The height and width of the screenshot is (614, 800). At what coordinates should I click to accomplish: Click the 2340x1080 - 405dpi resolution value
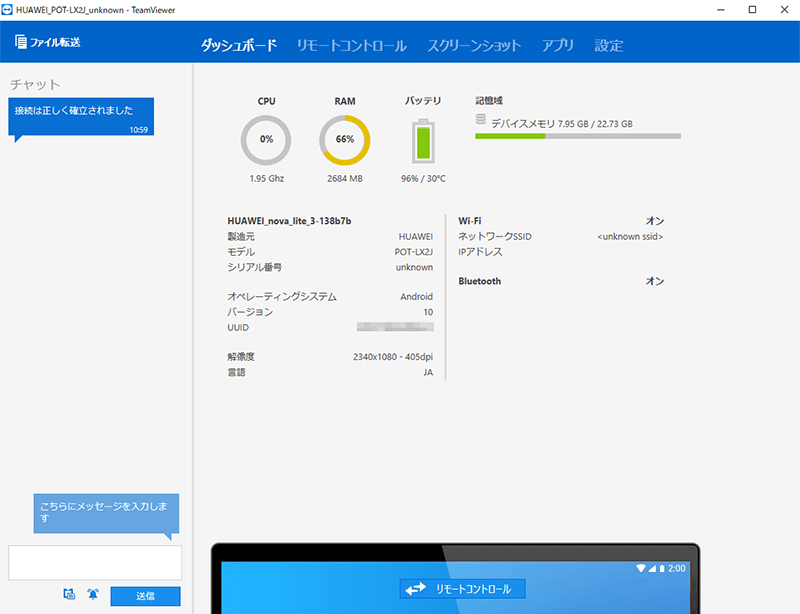click(x=393, y=357)
